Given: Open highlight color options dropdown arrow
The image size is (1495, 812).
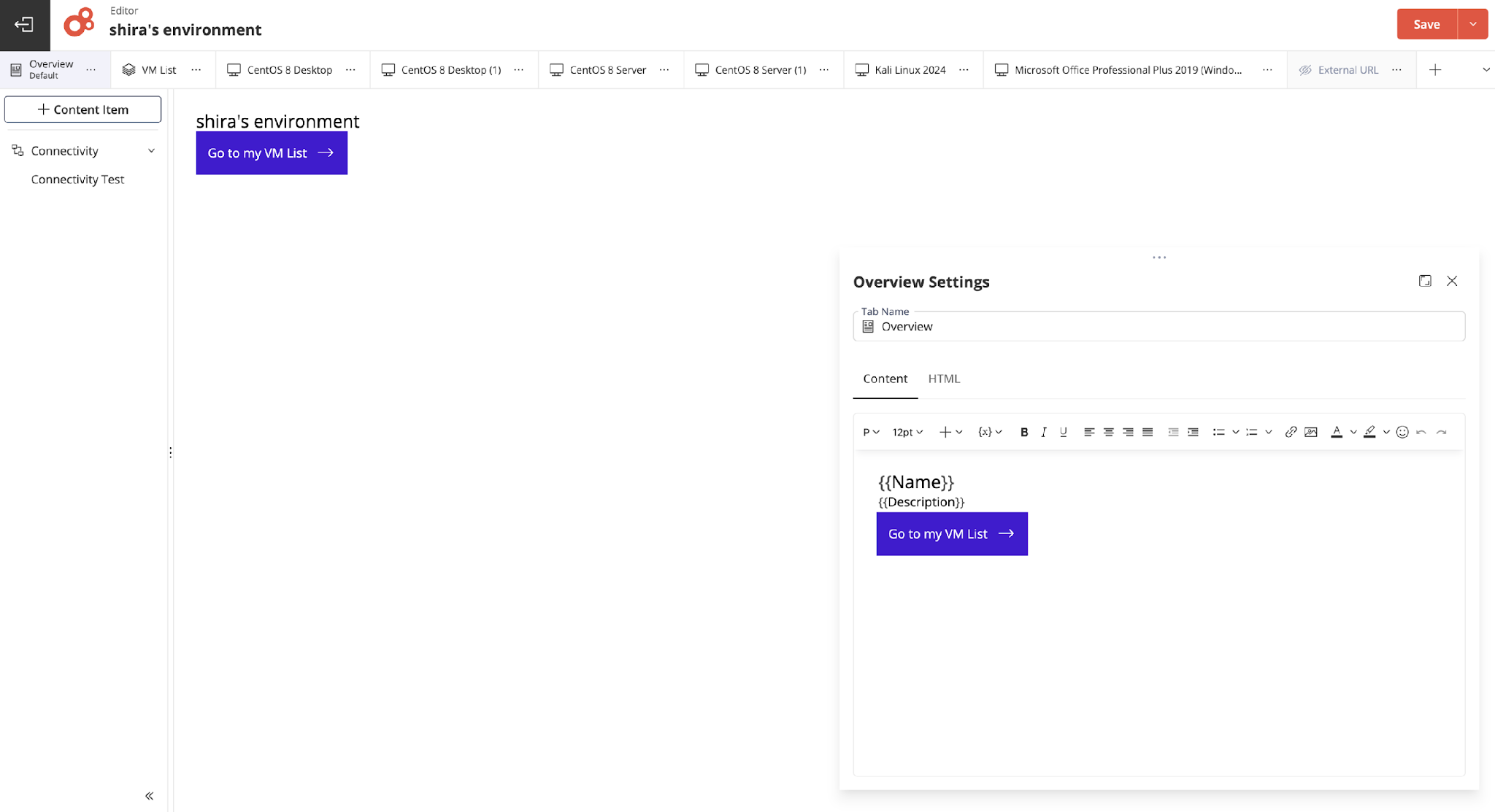Looking at the screenshot, I should click(1386, 432).
